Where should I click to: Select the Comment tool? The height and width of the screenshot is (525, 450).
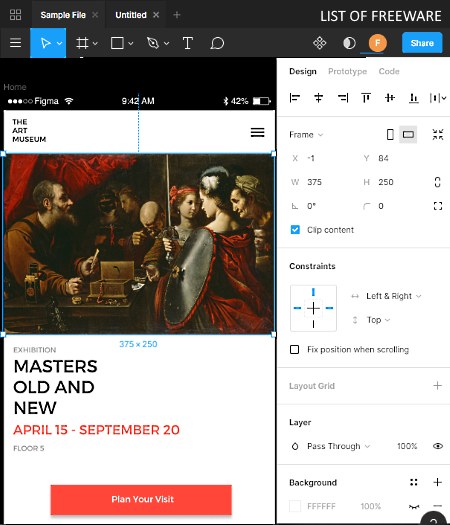click(217, 43)
